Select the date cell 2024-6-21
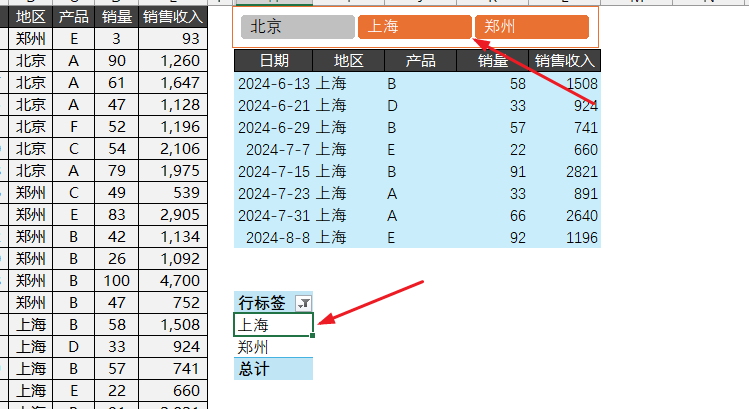This screenshot has height=409, width=749. (274, 106)
